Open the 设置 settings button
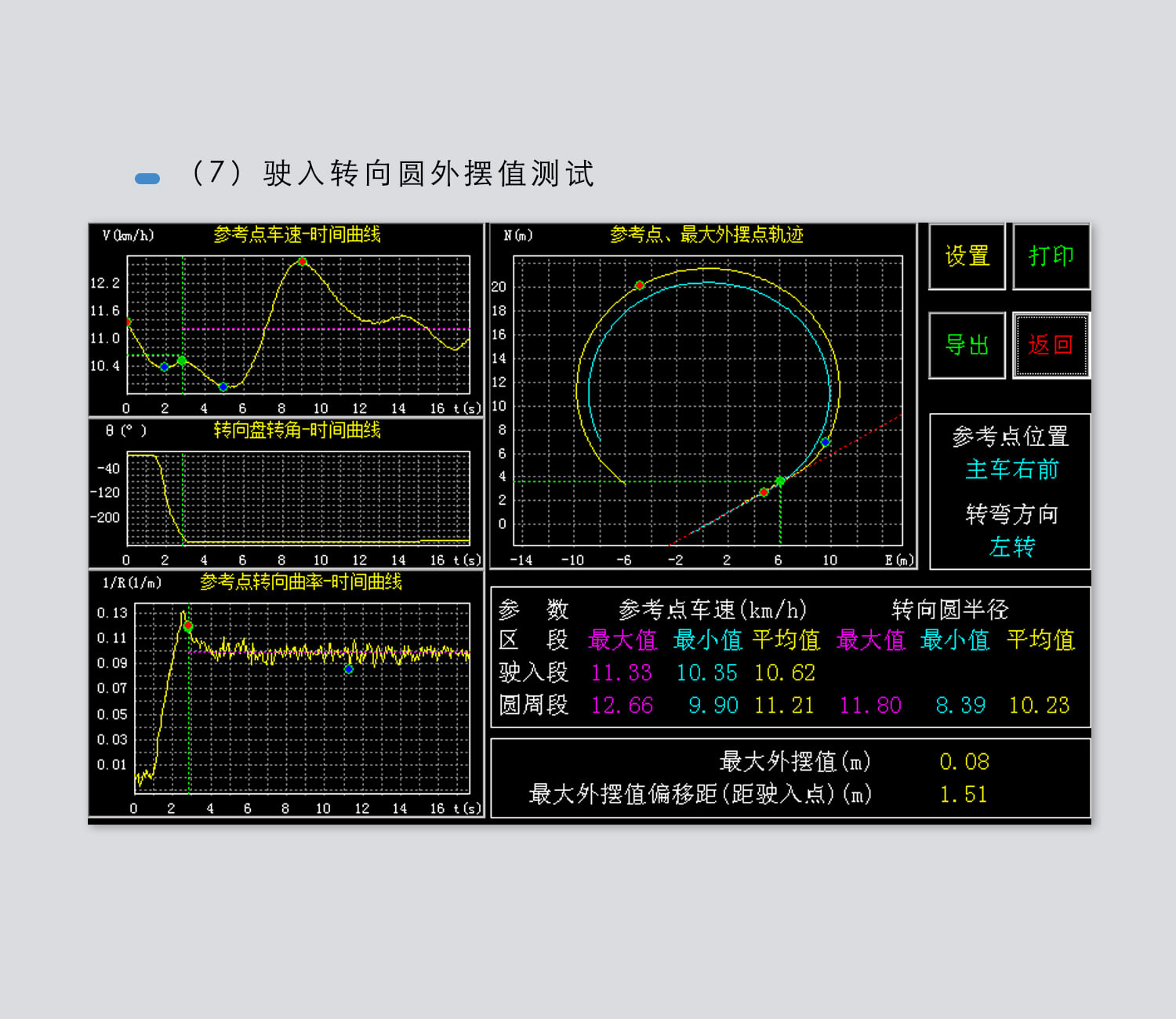 coord(967,256)
